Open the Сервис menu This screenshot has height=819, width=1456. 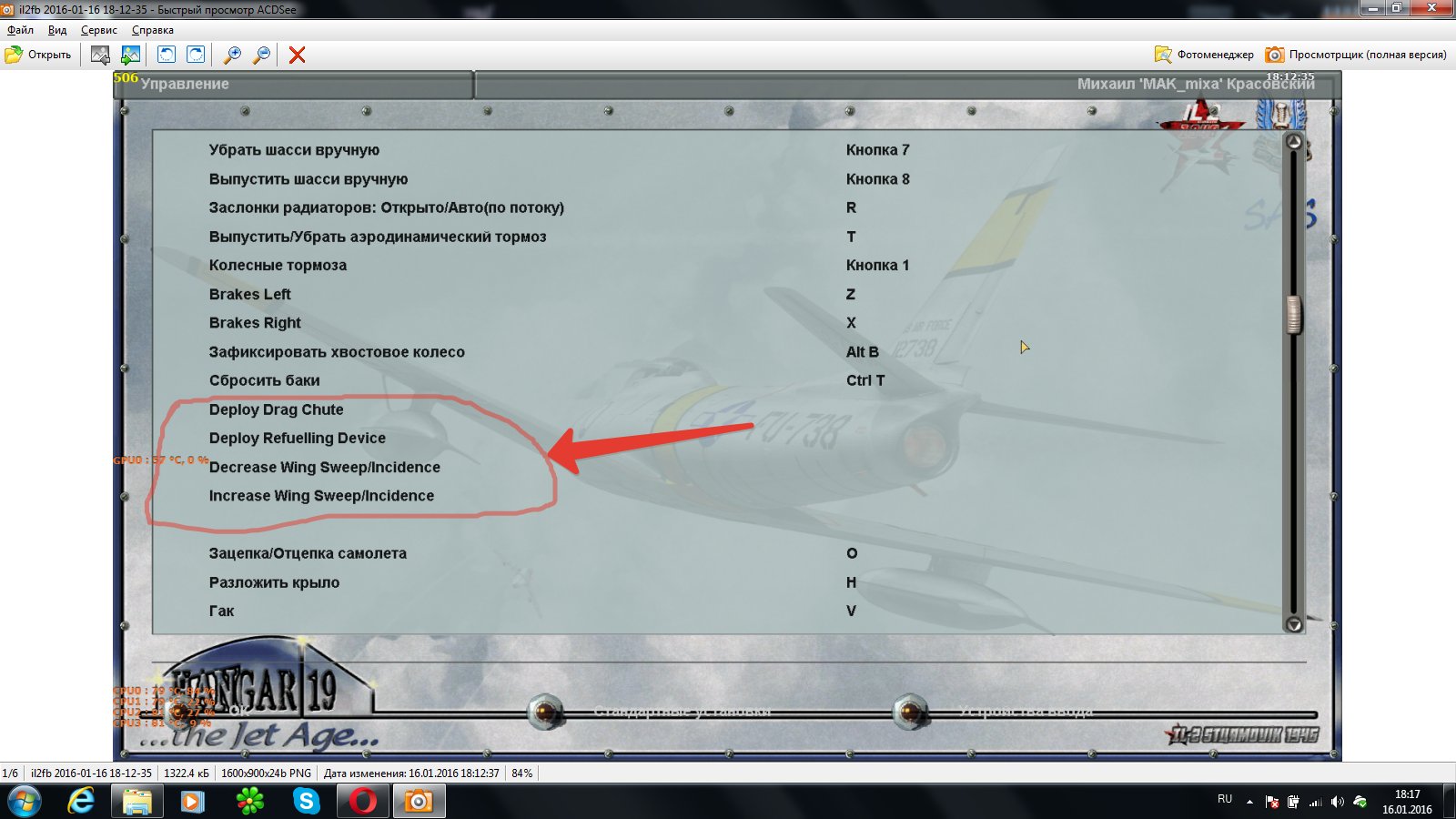coord(99,30)
